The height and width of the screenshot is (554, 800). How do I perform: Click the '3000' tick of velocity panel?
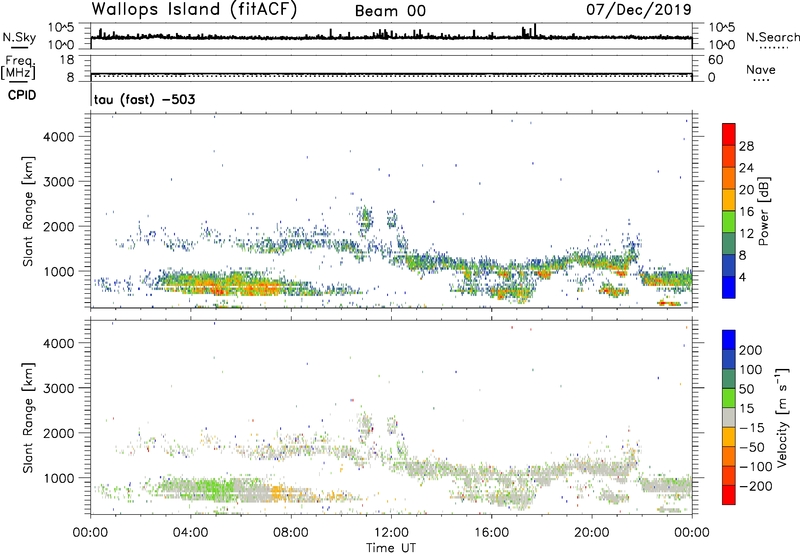click(59, 388)
